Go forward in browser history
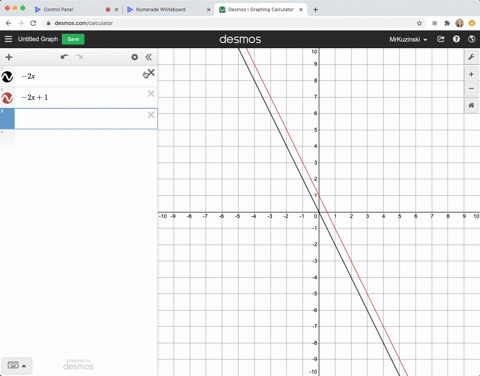Image resolution: width=480 pixels, height=376 pixels. click(x=21, y=23)
